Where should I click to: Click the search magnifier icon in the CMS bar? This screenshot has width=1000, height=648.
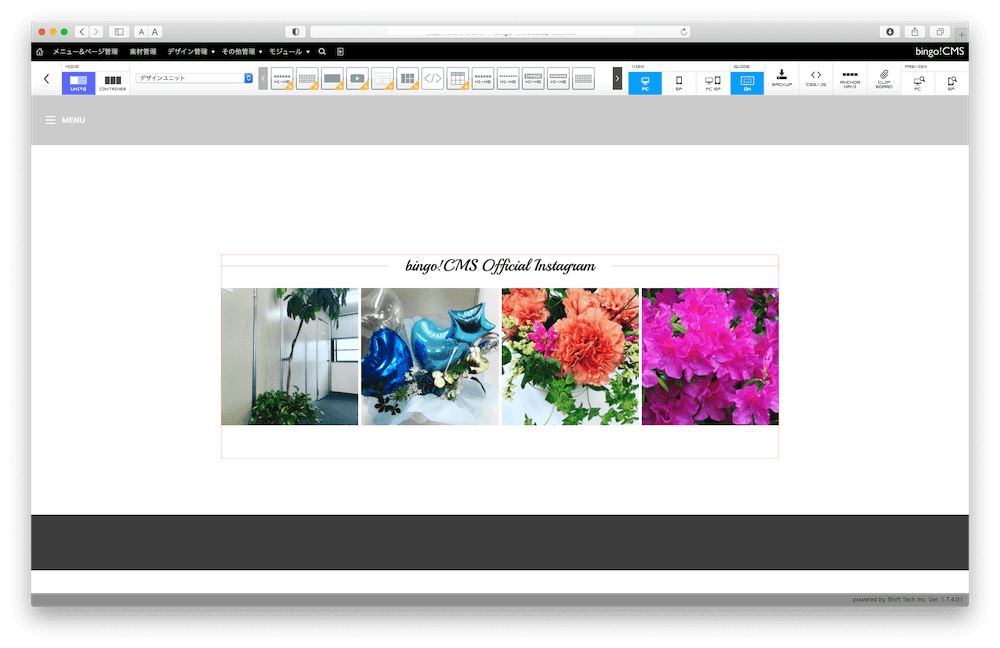pyautogui.click(x=322, y=52)
